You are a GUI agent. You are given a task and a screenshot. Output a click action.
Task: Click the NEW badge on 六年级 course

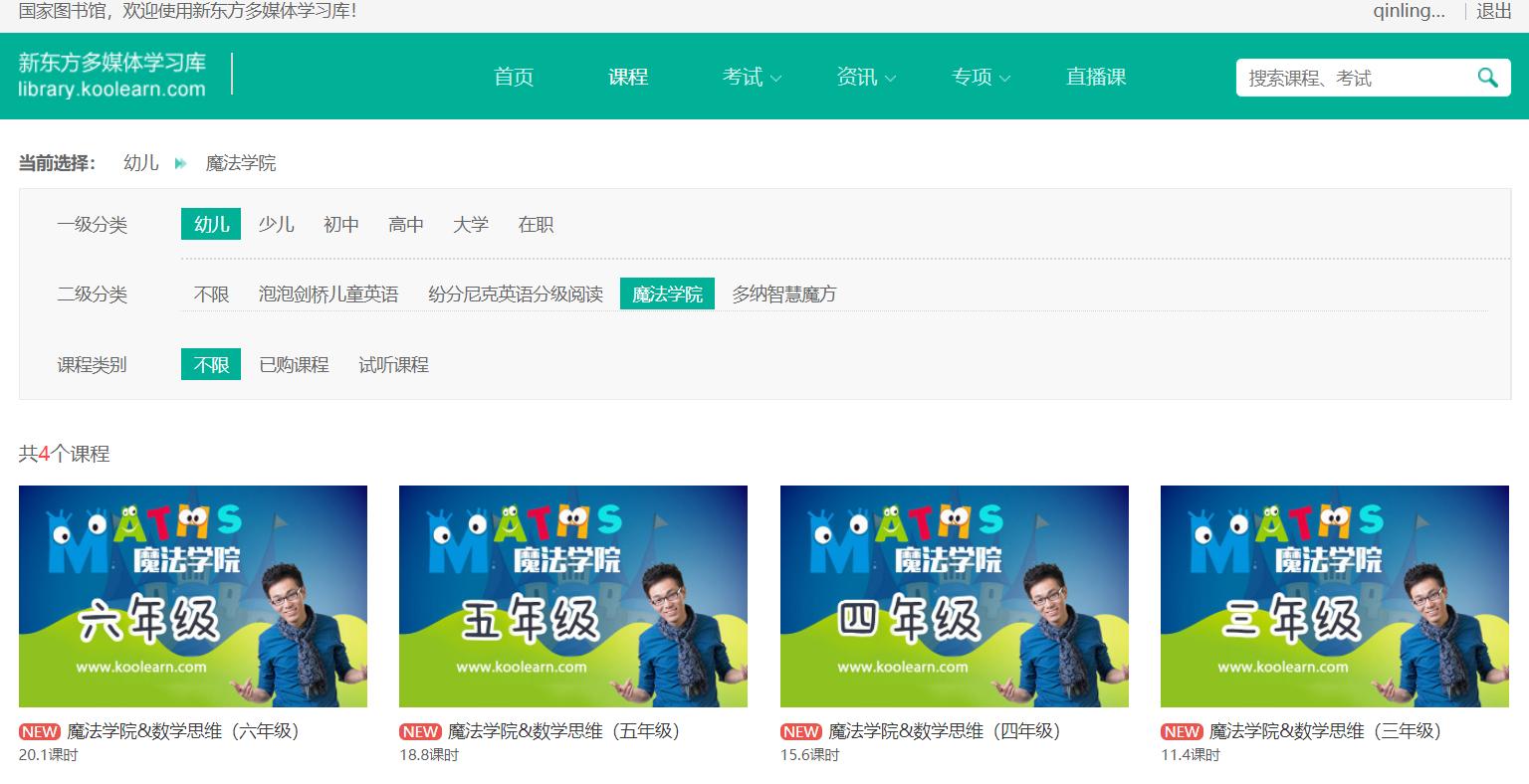[x=39, y=730]
